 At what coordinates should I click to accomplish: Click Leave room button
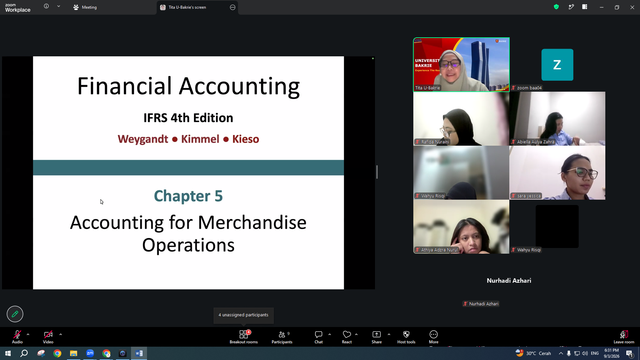pyautogui.click(x=624, y=337)
